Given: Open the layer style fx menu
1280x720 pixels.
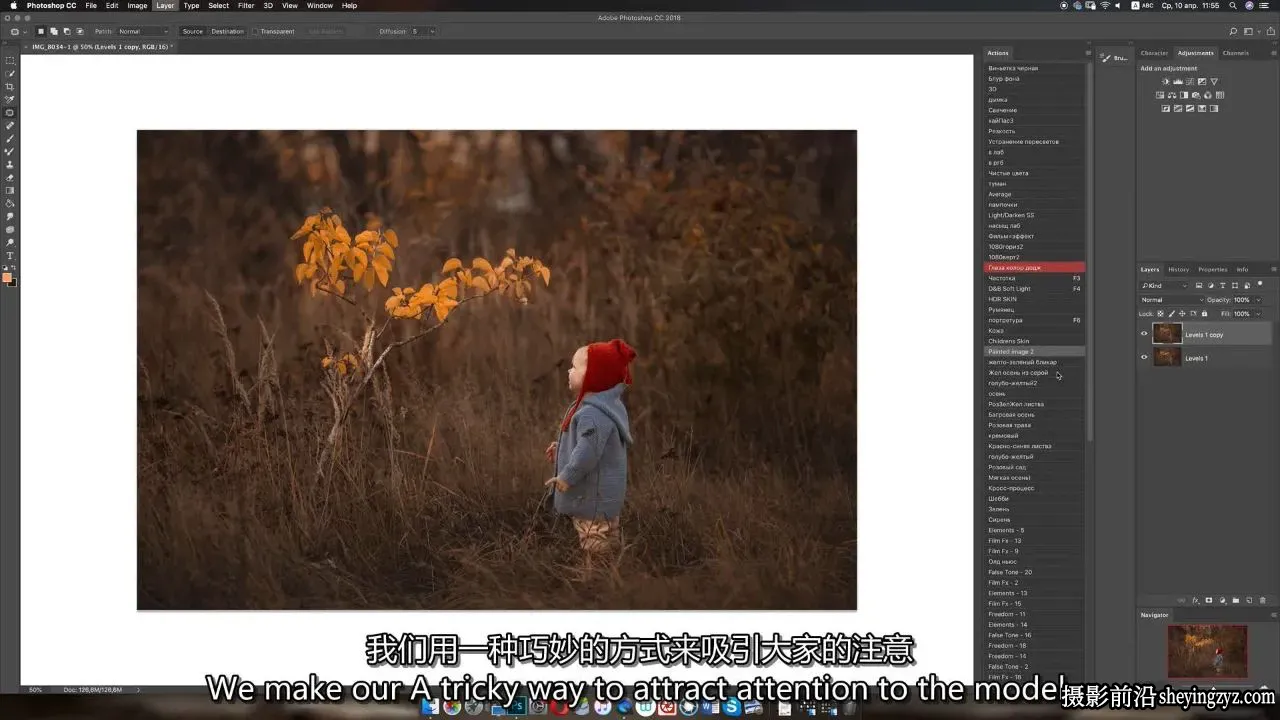Looking at the screenshot, I should click(x=1195, y=600).
